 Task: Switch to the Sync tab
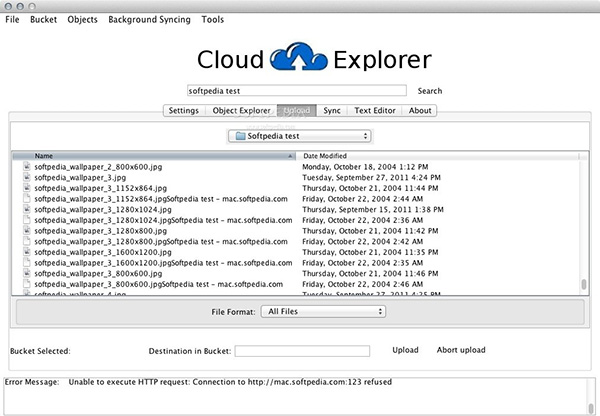332,111
